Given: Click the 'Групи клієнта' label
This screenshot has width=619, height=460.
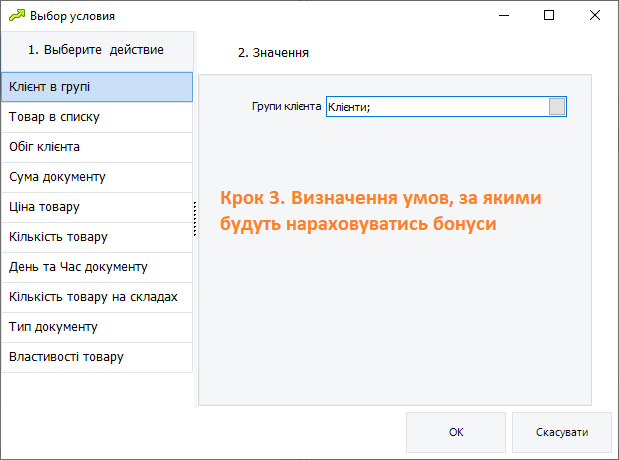Looking at the screenshot, I should point(286,107).
